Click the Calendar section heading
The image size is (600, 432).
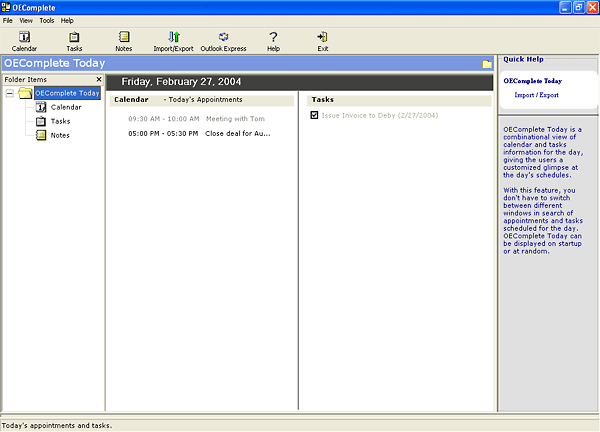[131, 99]
